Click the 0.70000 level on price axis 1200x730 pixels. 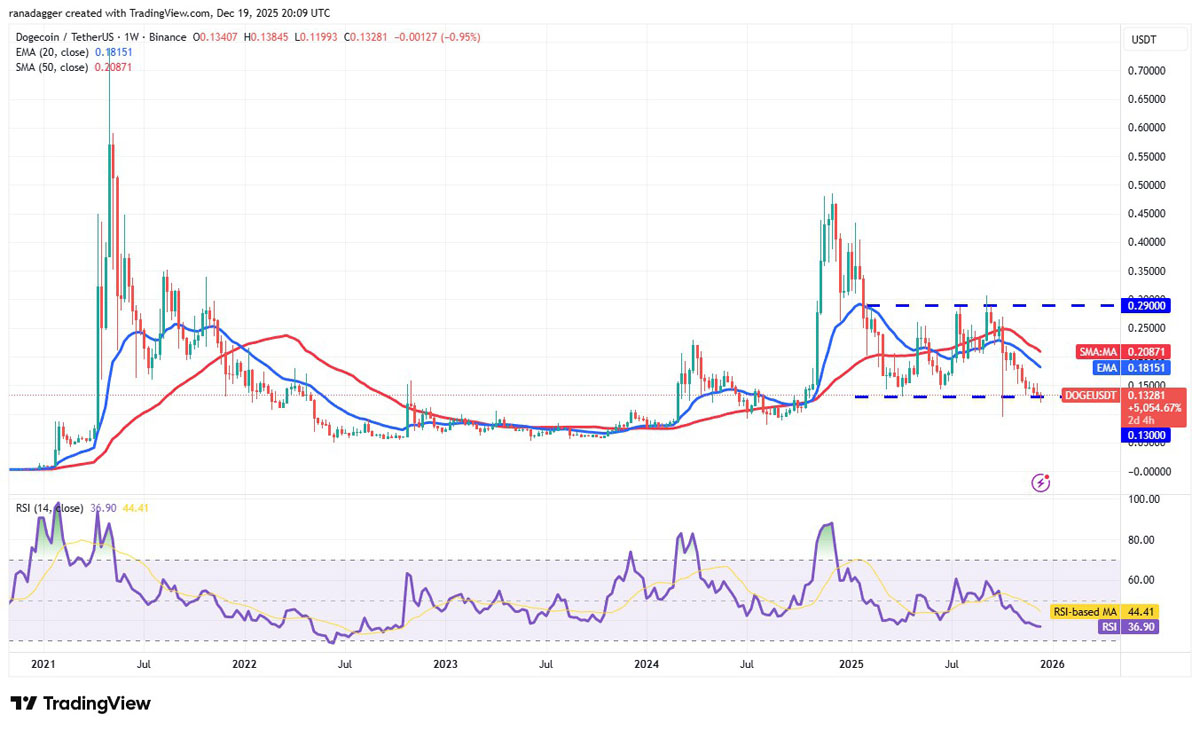click(1143, 71)
